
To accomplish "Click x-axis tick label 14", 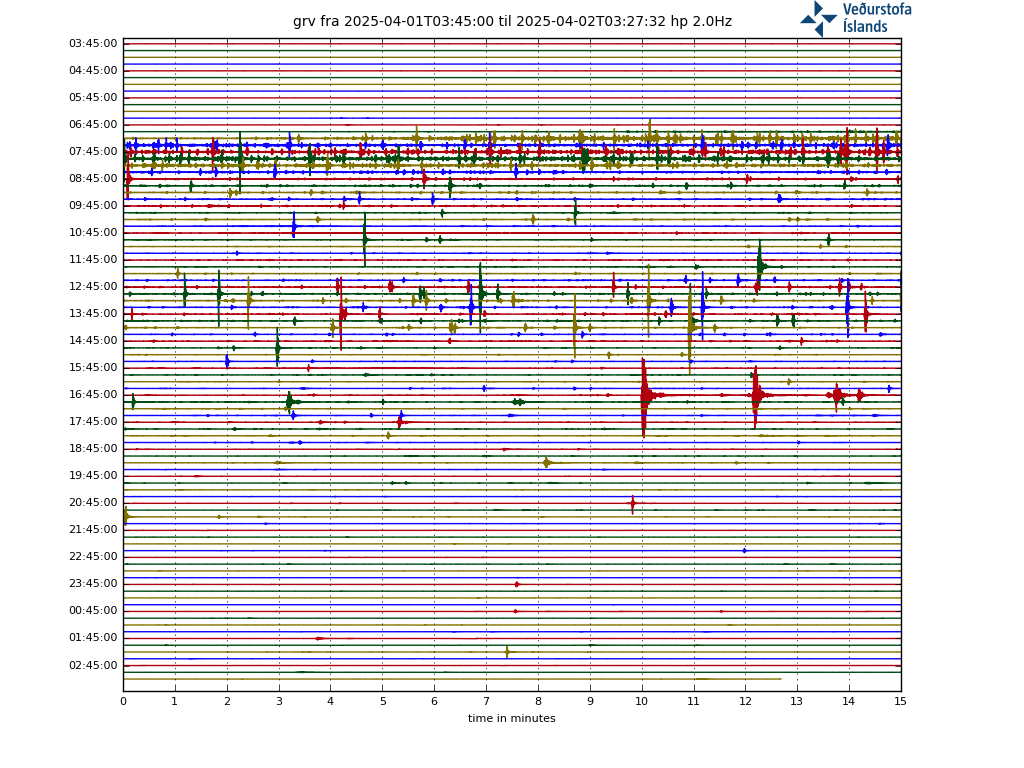I will [x=849, y=701].
